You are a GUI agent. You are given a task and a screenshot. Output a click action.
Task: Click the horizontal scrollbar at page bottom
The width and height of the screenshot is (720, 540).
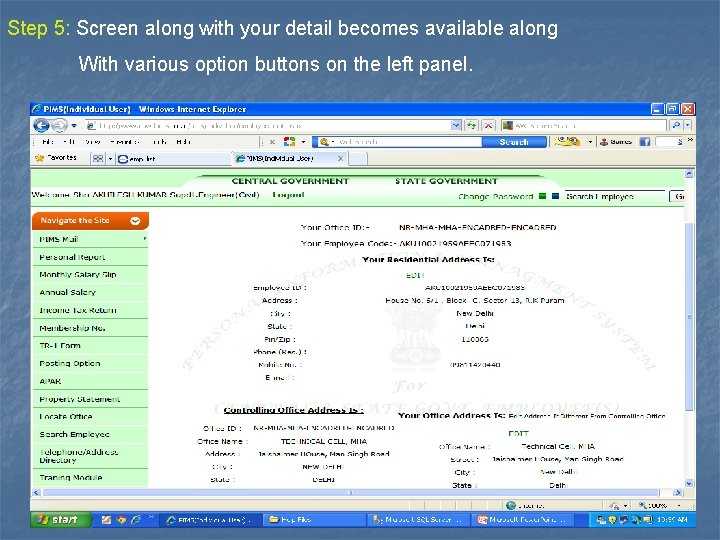click(351, 493)
